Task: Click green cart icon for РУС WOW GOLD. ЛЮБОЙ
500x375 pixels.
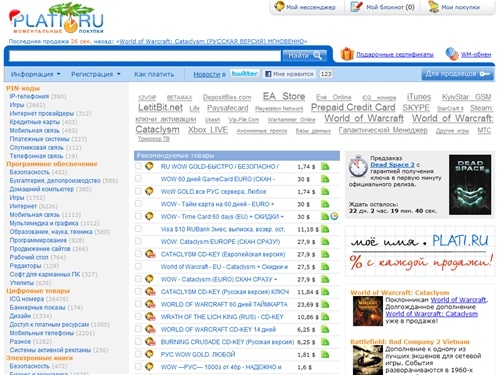Action: [325, 354]
